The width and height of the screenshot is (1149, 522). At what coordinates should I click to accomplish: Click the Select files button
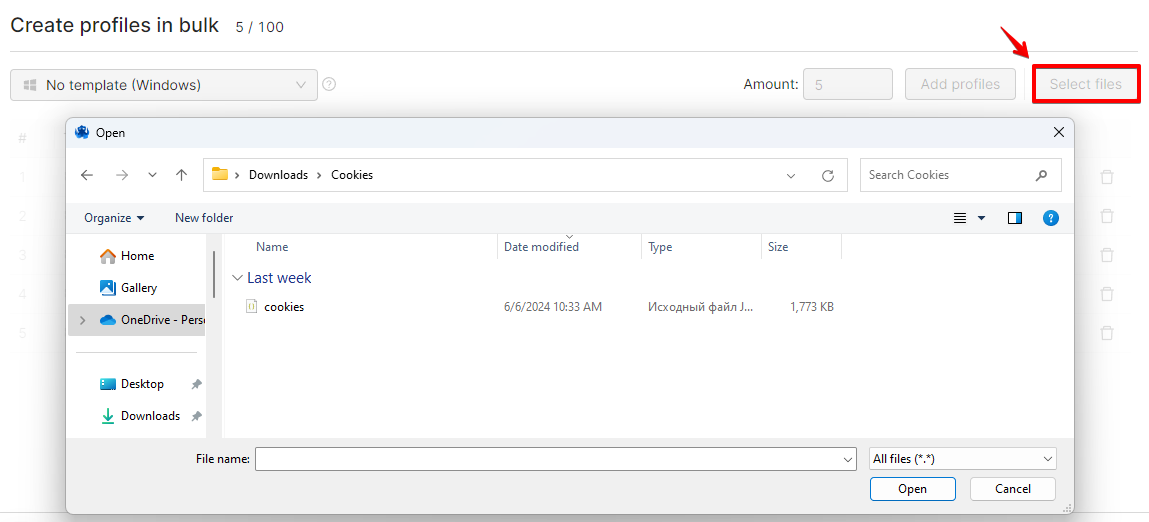pos(1086,84)
